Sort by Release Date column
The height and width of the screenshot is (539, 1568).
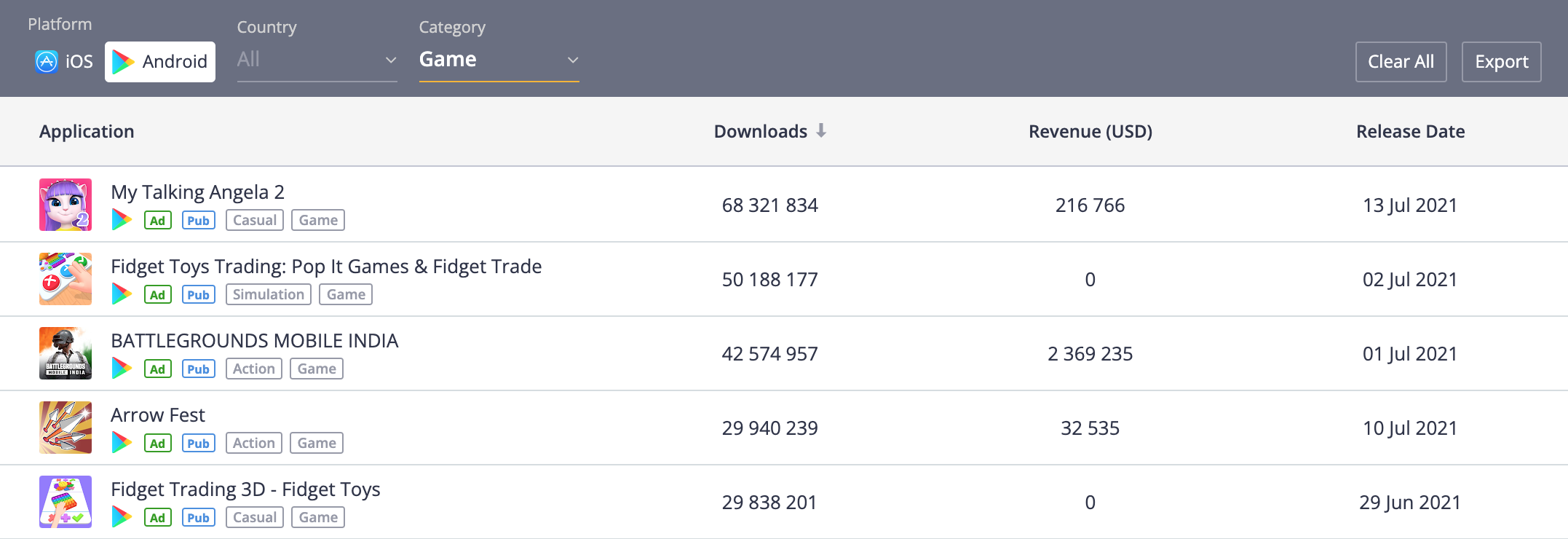click(x=1410, y=131)
